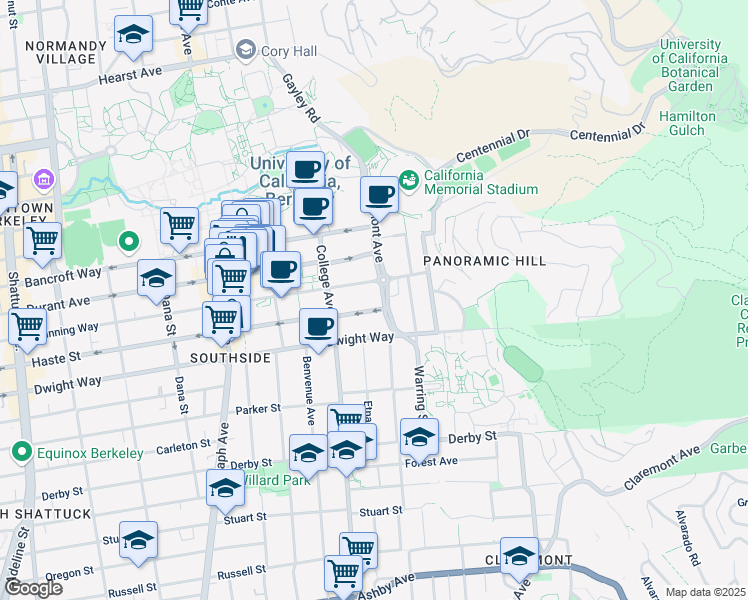Click the school marker above Stuart St near Telegraph
This screenshot has width=748, height=600.
coord(225,489)
